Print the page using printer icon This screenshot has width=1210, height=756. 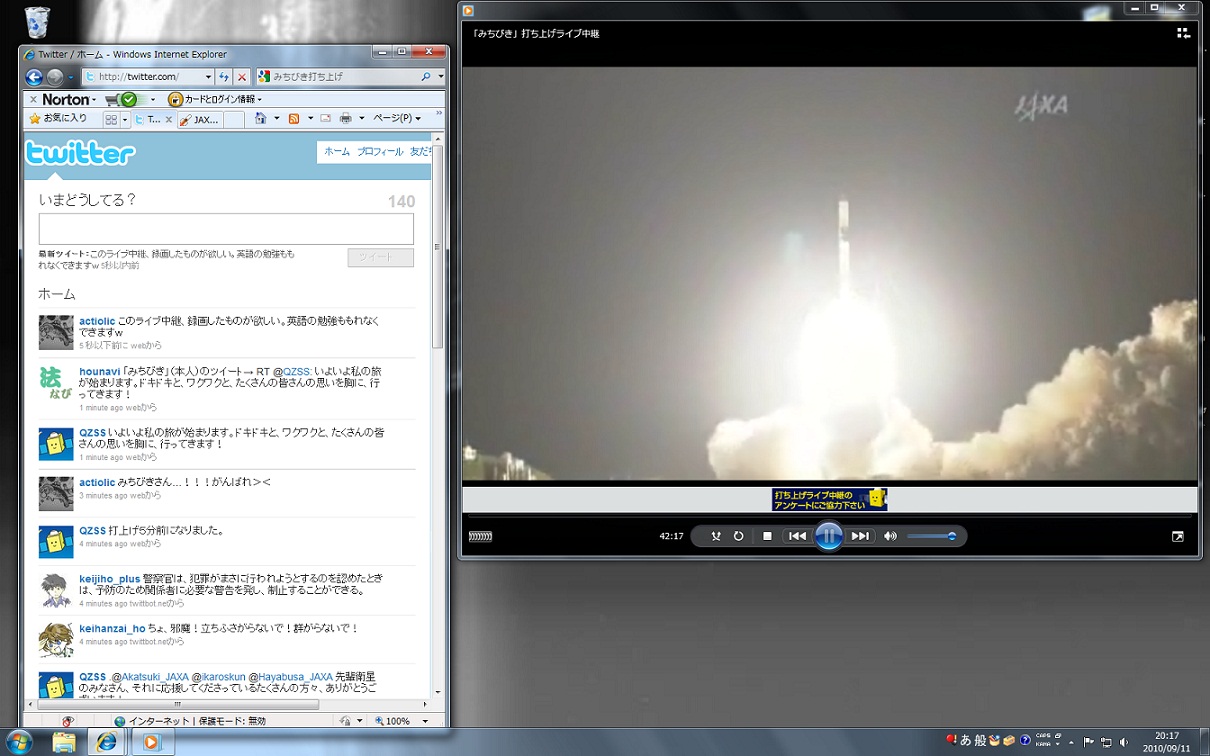(345, 119)
